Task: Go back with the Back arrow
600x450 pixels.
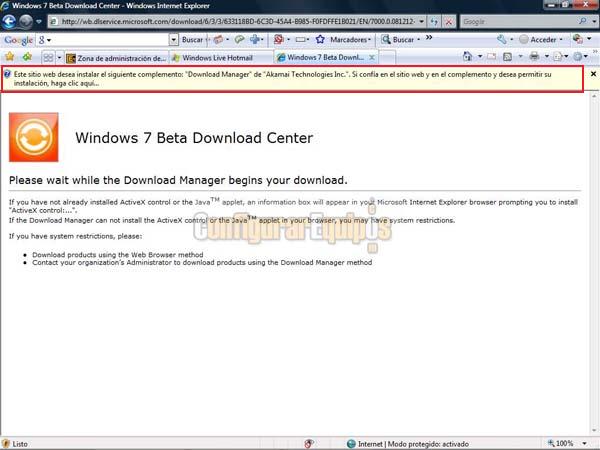Action: pyautogui.click(x=9, y=21)
